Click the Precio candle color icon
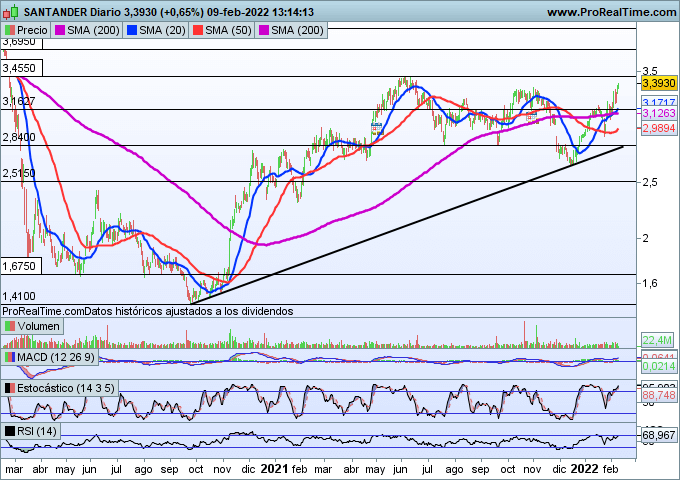680x480 pixels. pos(10,30)
